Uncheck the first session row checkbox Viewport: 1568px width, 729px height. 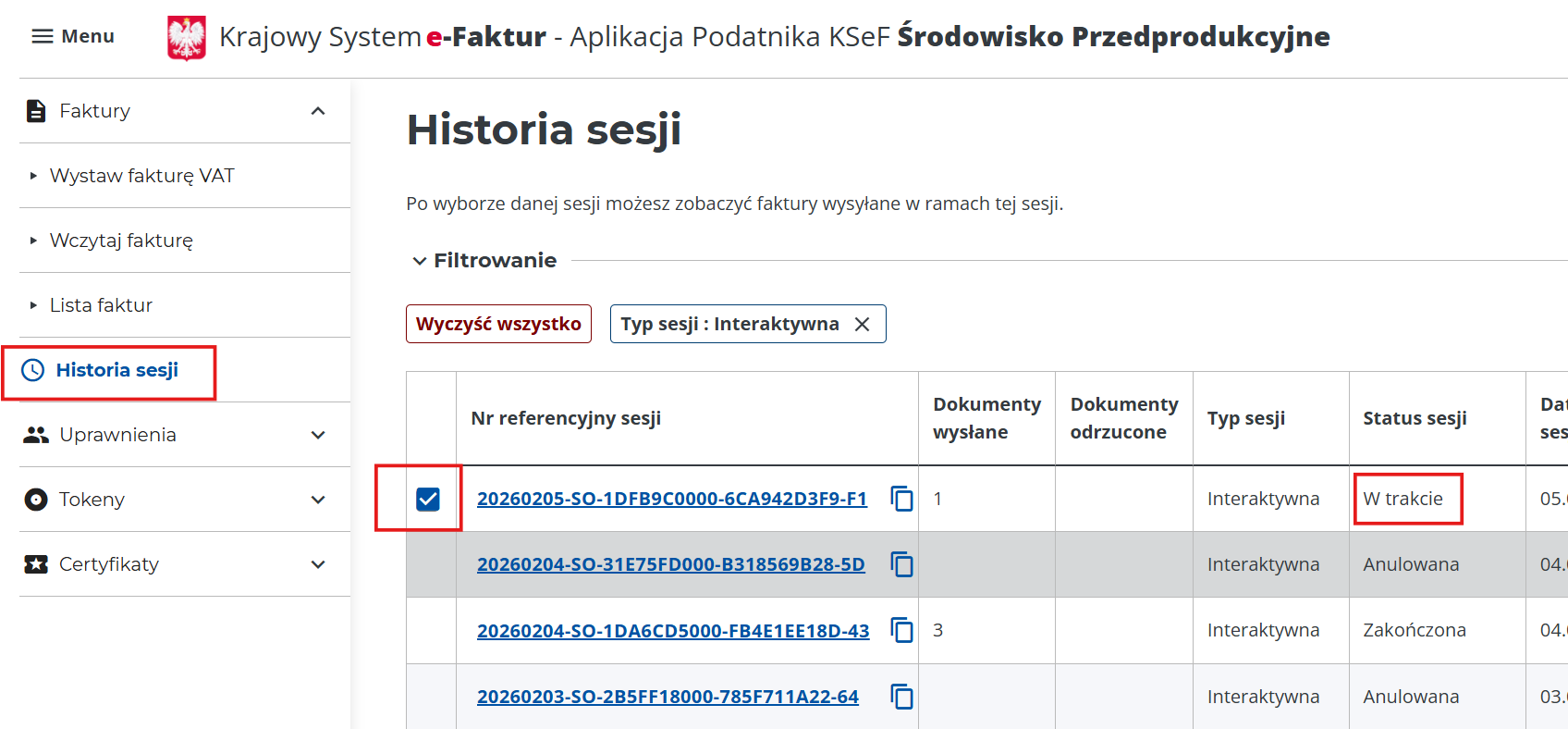(428, 499)
